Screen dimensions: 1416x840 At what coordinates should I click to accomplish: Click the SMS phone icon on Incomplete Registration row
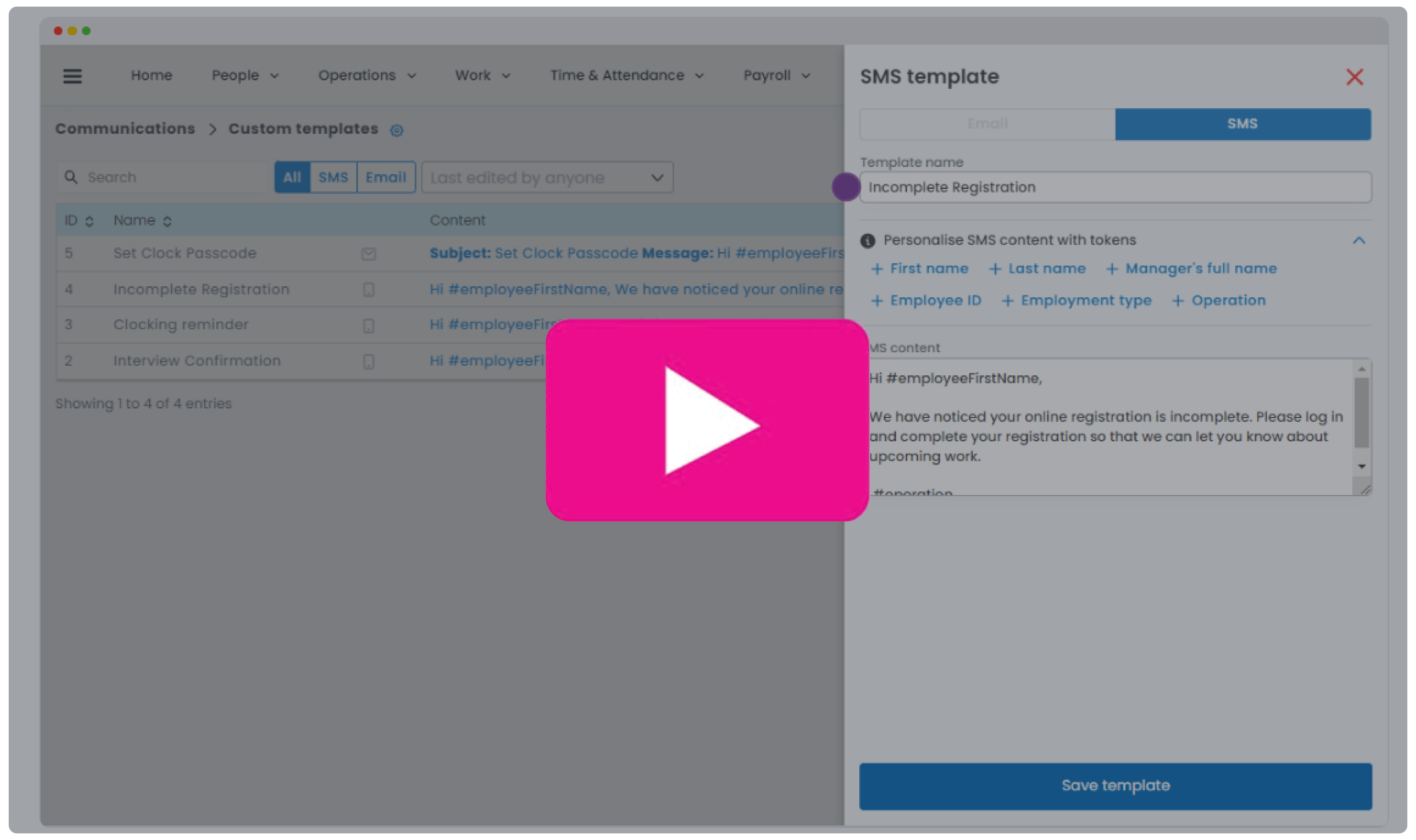pyautogui.click(x=369, y=290)
